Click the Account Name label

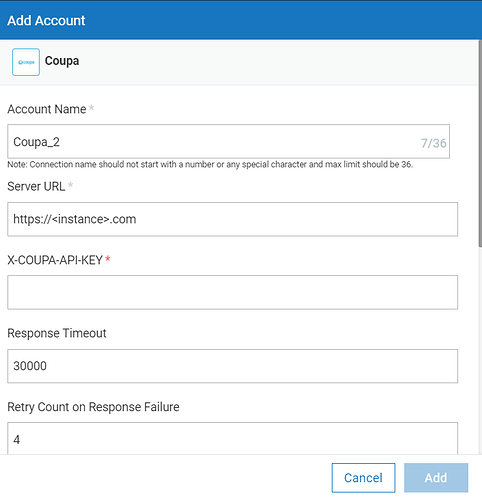point(47,109)
